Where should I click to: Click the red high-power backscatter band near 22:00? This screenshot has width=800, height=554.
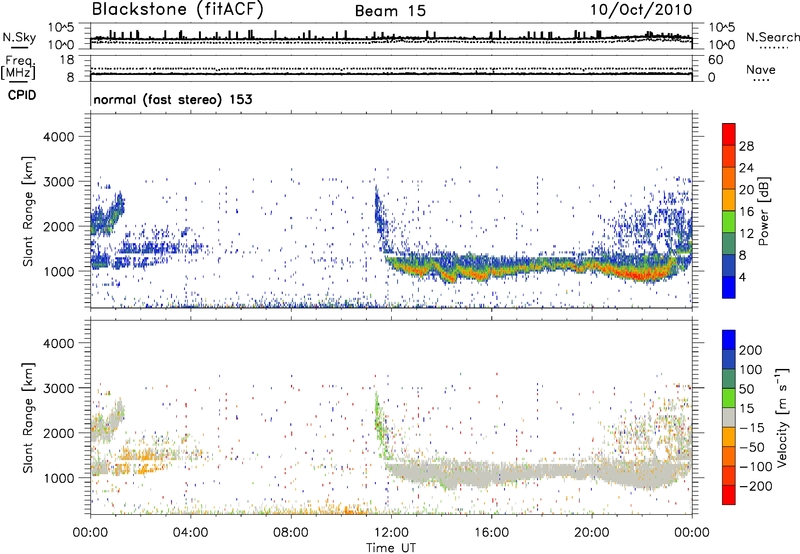click(x=640, y=275)
